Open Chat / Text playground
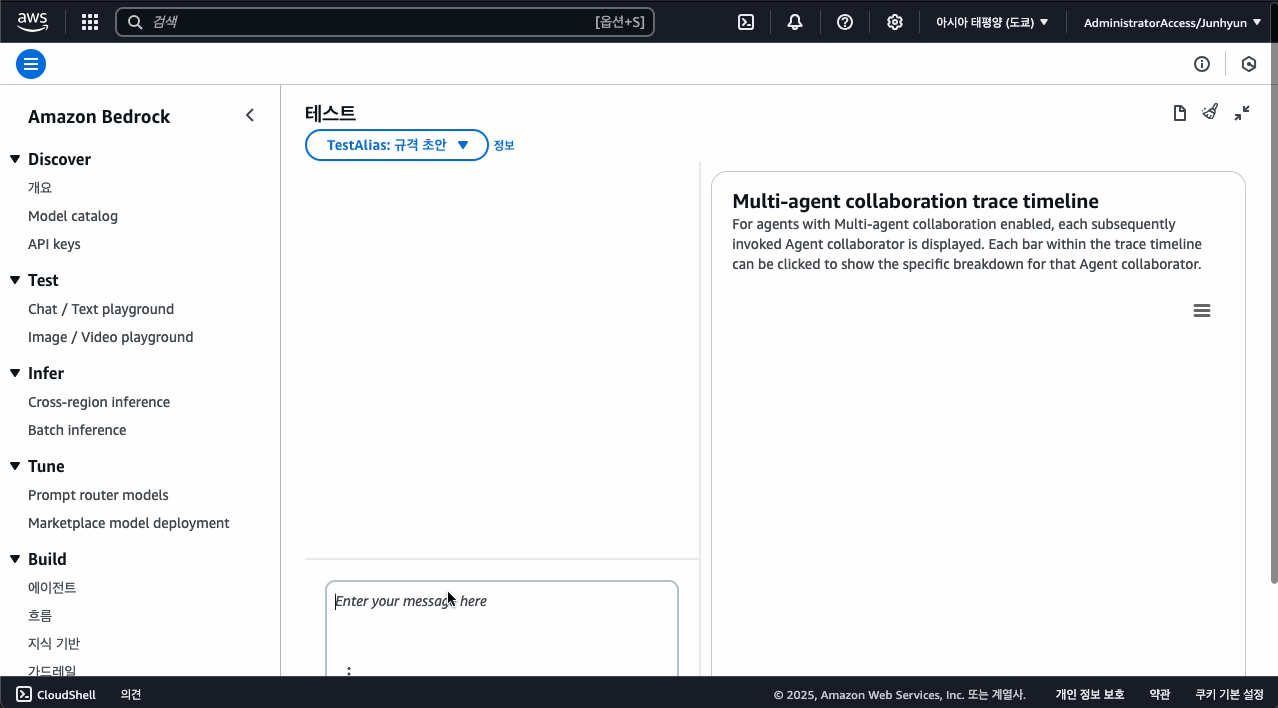 [101, 309]
